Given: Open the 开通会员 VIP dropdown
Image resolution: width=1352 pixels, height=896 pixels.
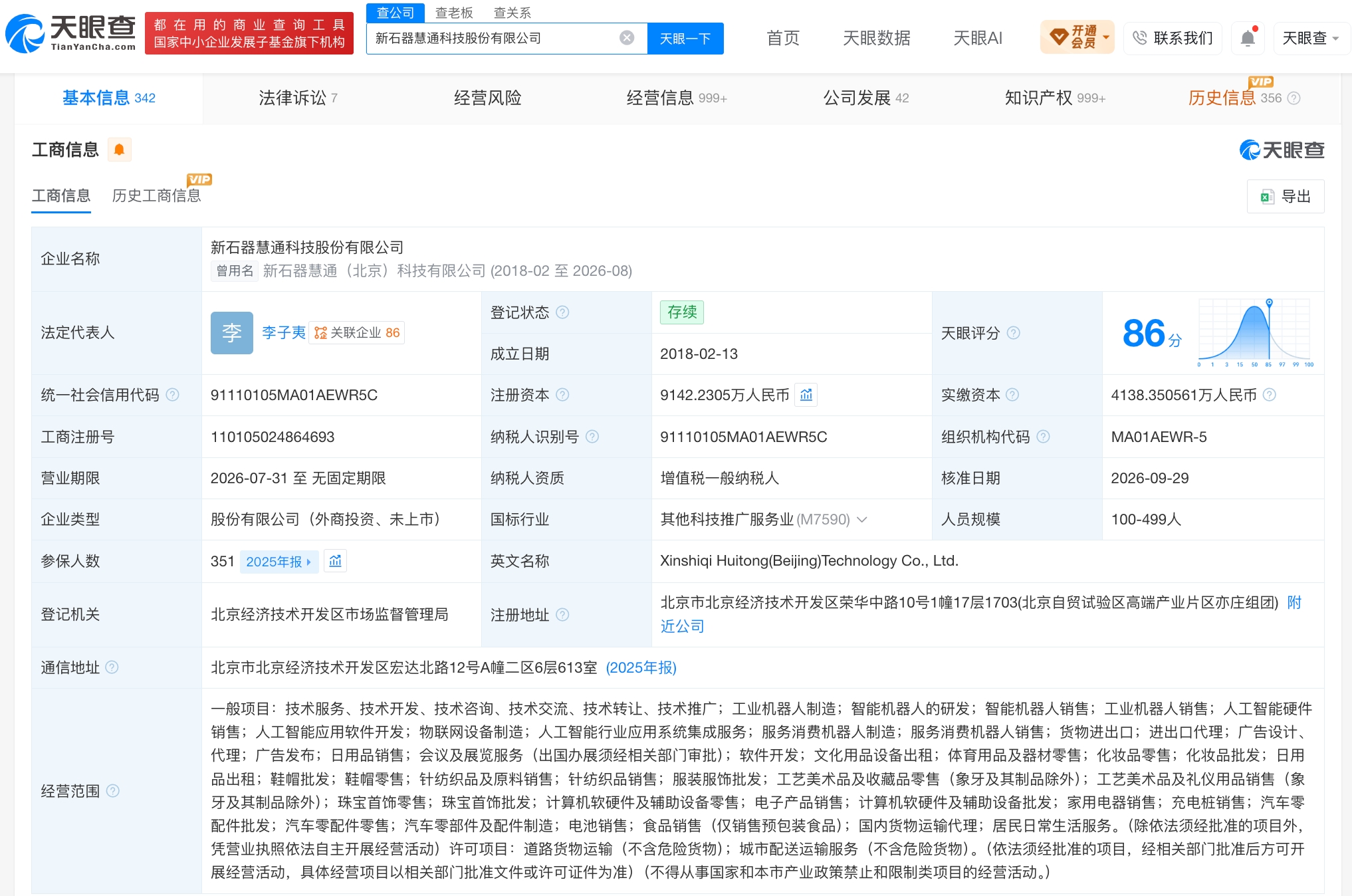Looking at the screenshot, I should click(x=1077, y=37).
